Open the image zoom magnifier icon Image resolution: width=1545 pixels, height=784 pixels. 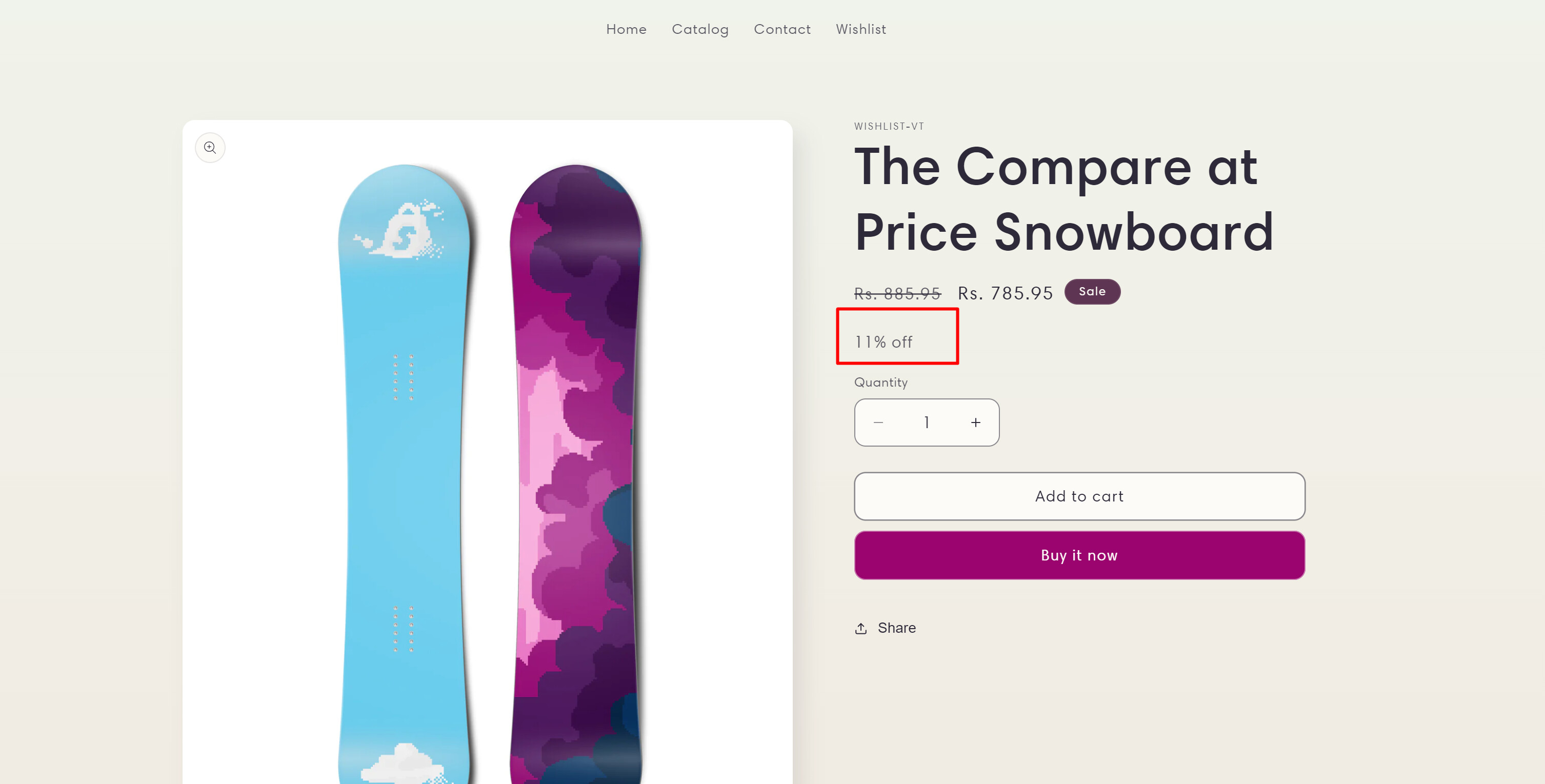pyautogui.click(x=210, y=148)
